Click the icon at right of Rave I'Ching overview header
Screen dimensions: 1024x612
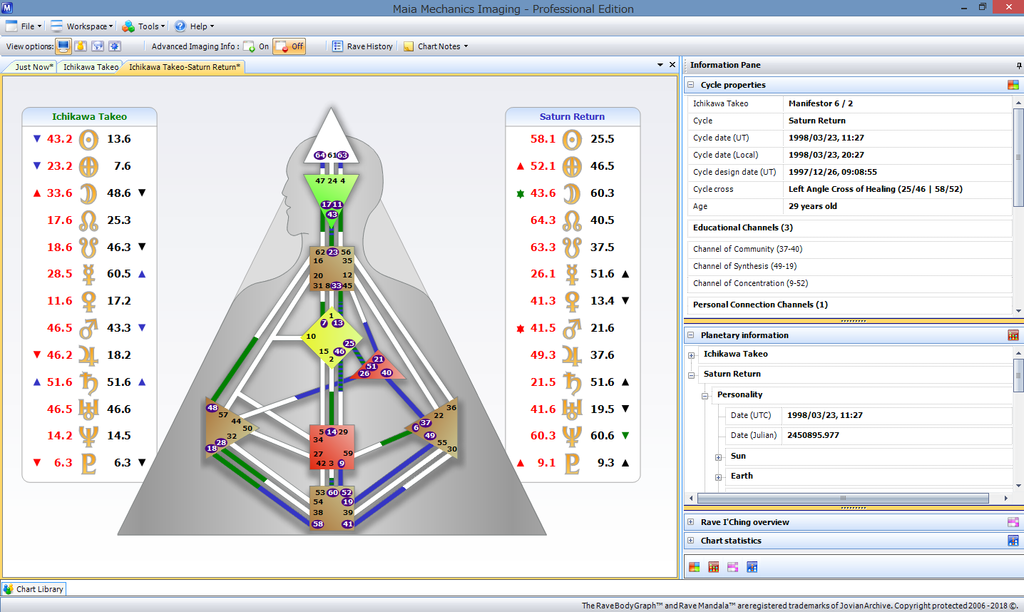tap(1013, 522)
